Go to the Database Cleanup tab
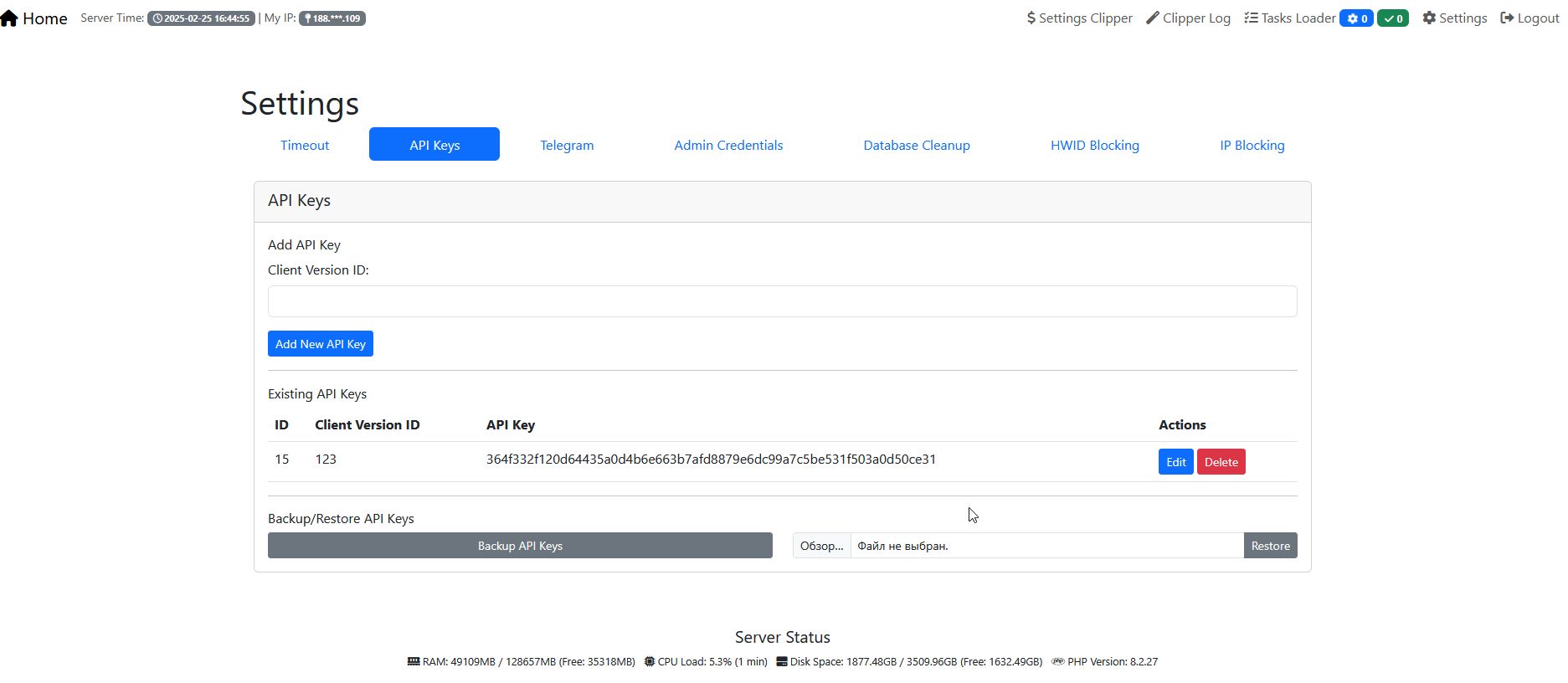Image resolution: width=1568 pixels, height=683 pixels. pos(917,145)
